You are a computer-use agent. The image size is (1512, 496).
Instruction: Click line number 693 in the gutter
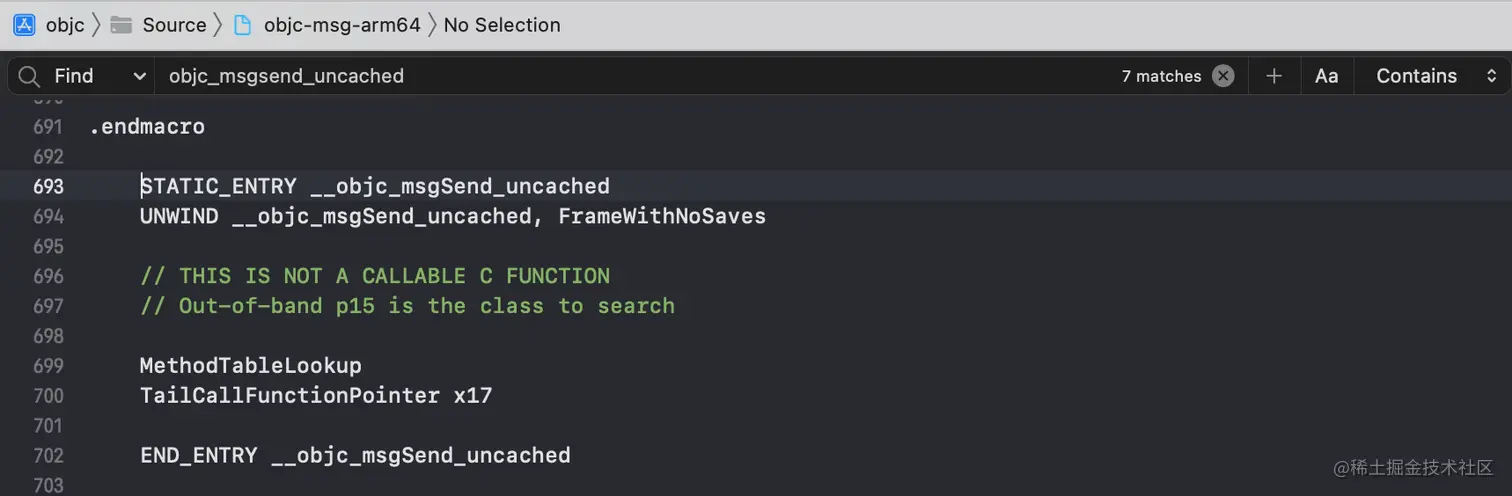[48, 187]
